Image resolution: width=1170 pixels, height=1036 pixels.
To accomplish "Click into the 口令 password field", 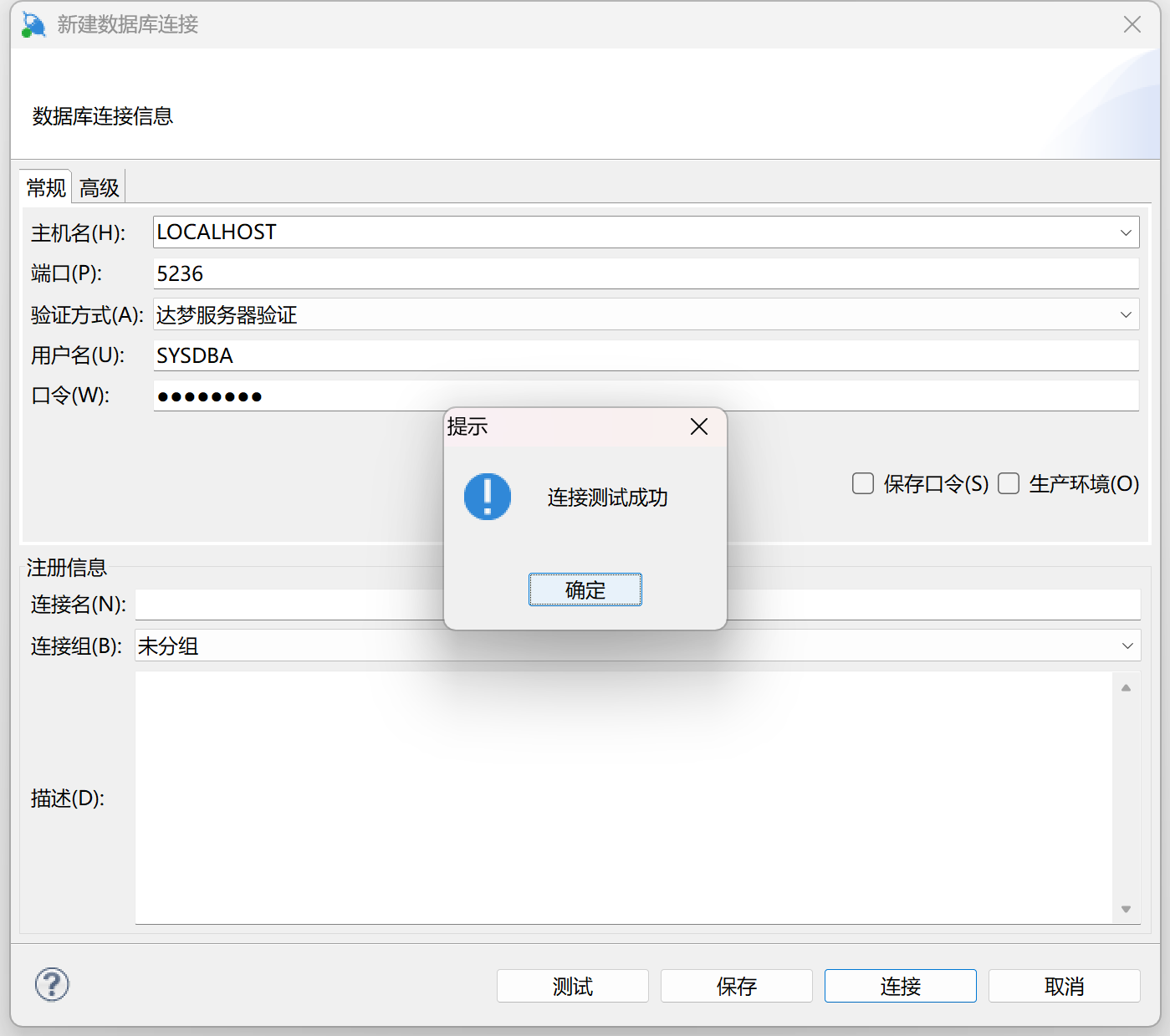I will click(x=646, y=396).
